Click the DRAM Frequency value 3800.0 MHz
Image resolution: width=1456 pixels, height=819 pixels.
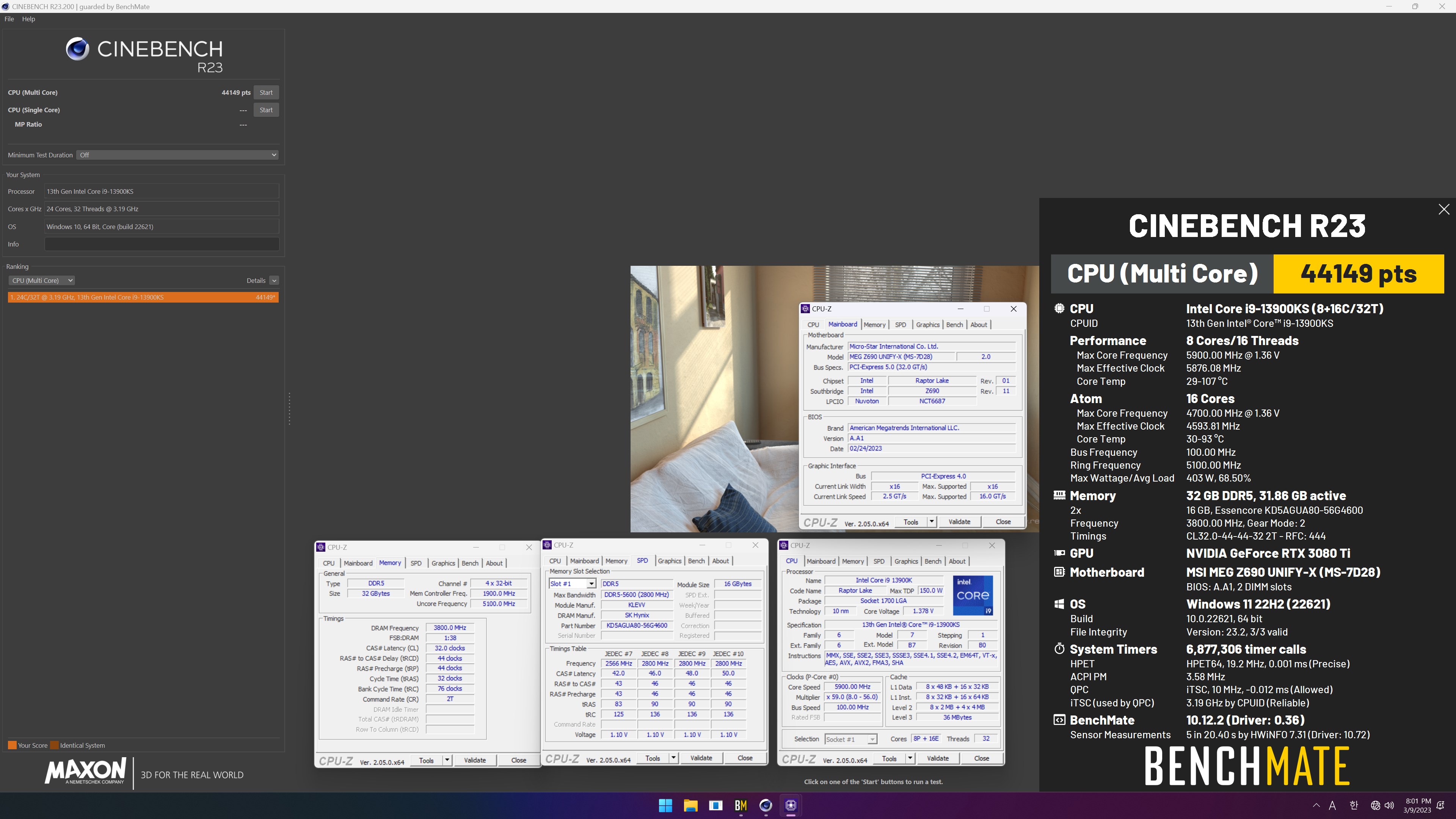pos(449,628)
